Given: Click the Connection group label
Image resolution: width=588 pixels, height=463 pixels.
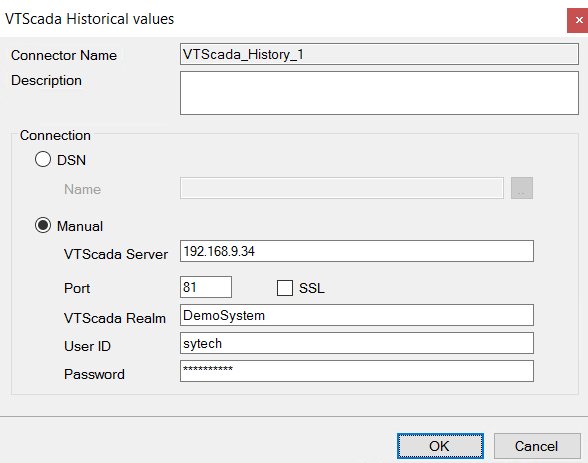Looking at the screenshot, I should point(55,135).
